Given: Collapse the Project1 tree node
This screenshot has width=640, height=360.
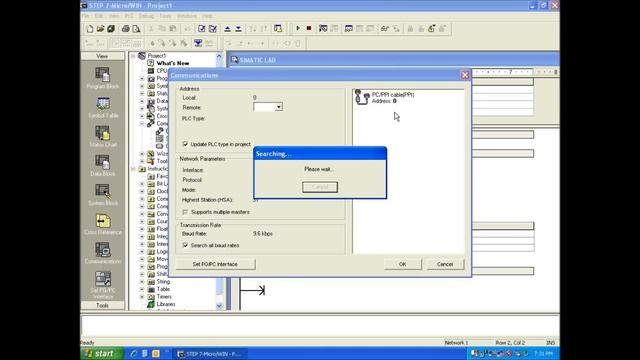Looking at the screenshot, I should (133, 56).
